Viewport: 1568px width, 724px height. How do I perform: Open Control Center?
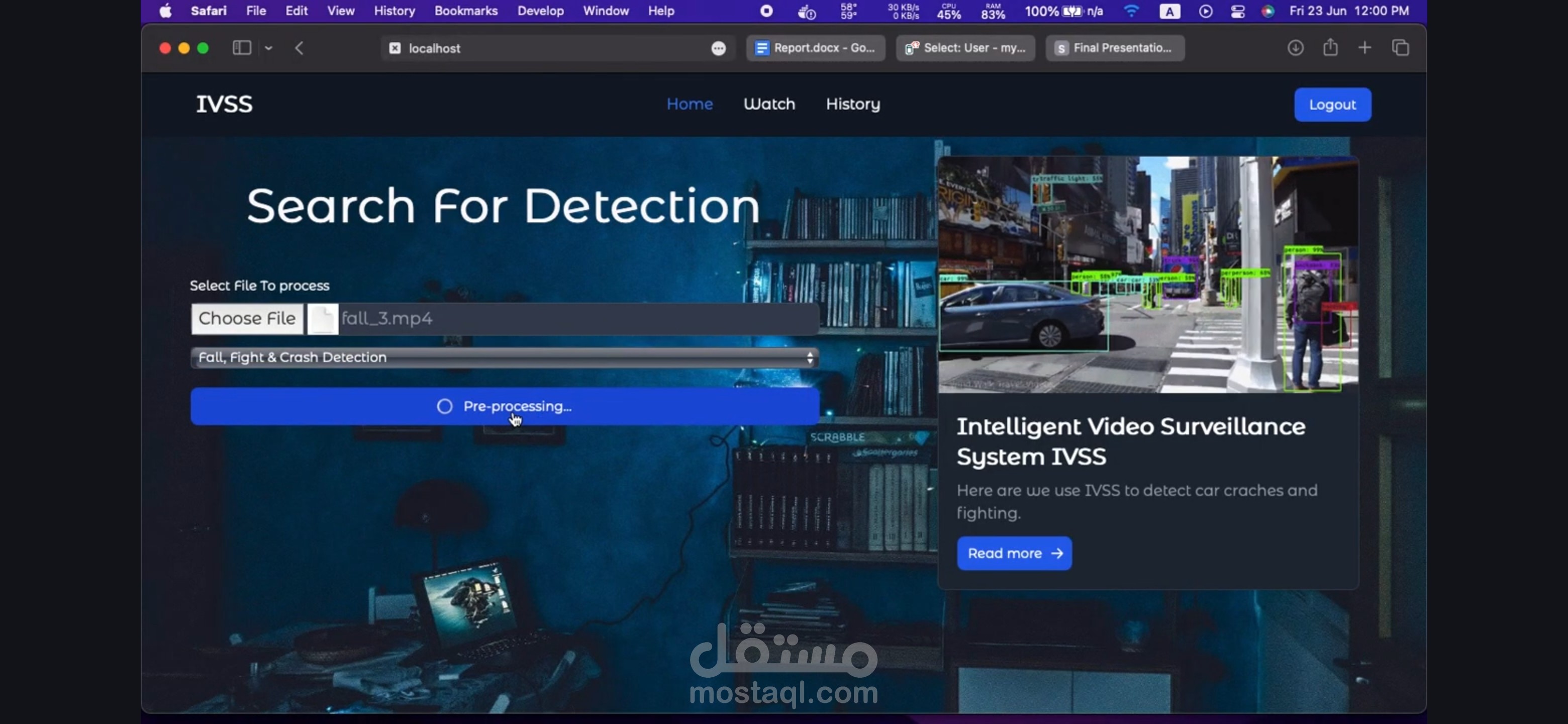pos(1237,11)
